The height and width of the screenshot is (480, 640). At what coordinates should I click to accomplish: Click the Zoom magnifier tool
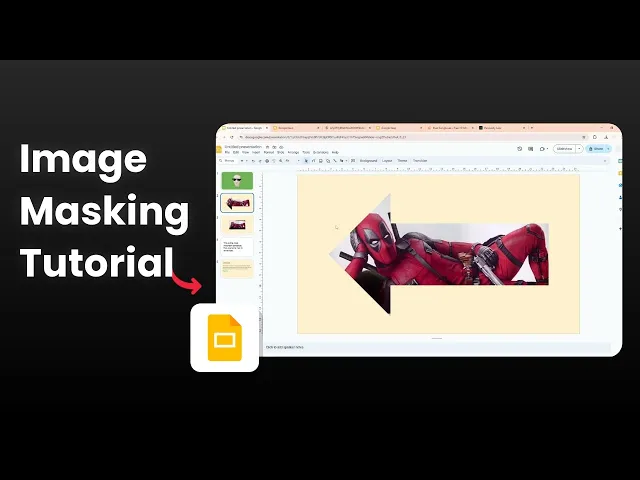pos(280,161)
